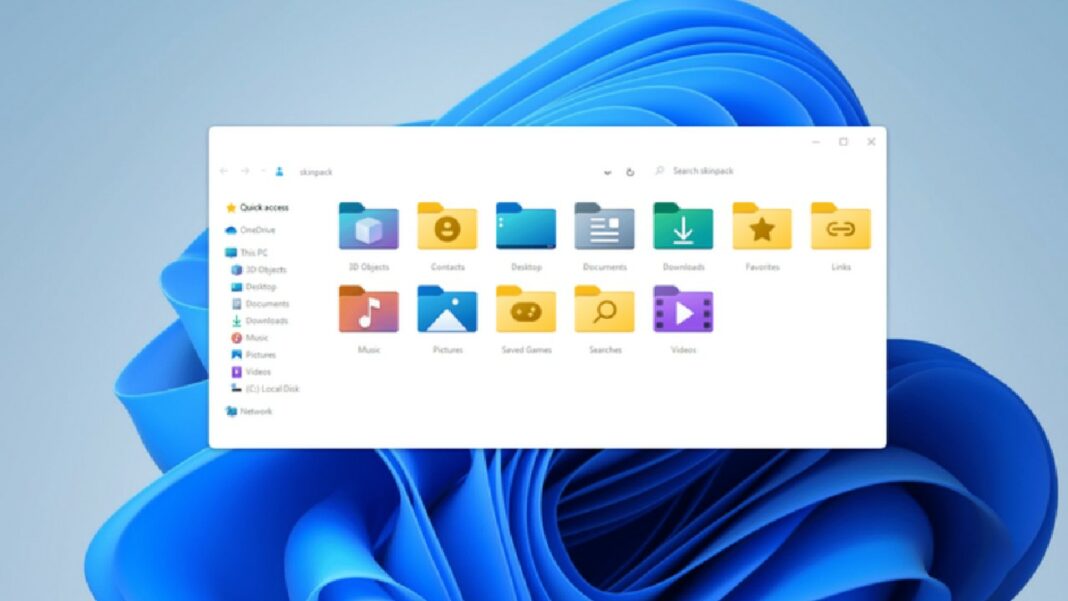Click the Searches folder label
This screenshot has width=1068, height=601.
tap(605, 350)
